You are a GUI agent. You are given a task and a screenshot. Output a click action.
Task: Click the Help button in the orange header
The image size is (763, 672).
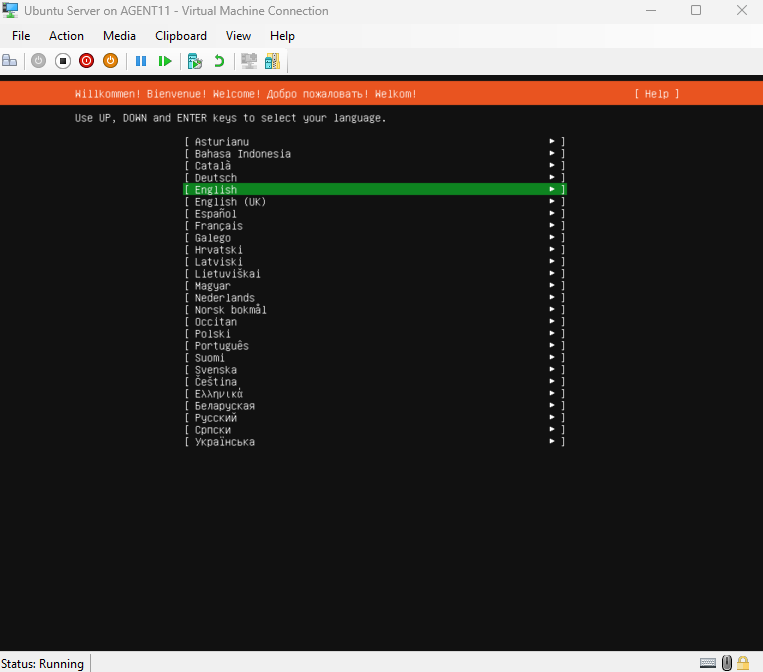(x=656, y=94)
